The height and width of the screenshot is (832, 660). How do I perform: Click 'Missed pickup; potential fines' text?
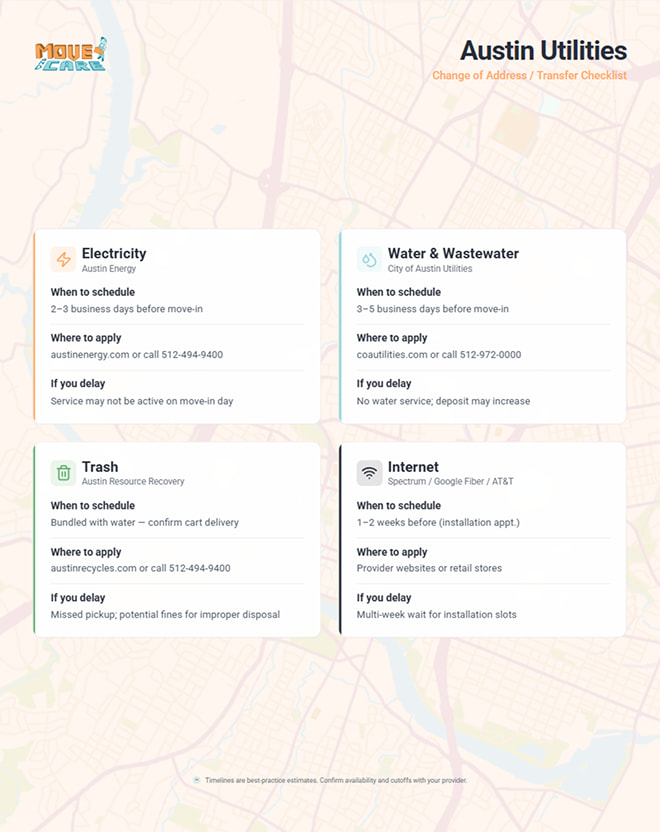[166, 614]
